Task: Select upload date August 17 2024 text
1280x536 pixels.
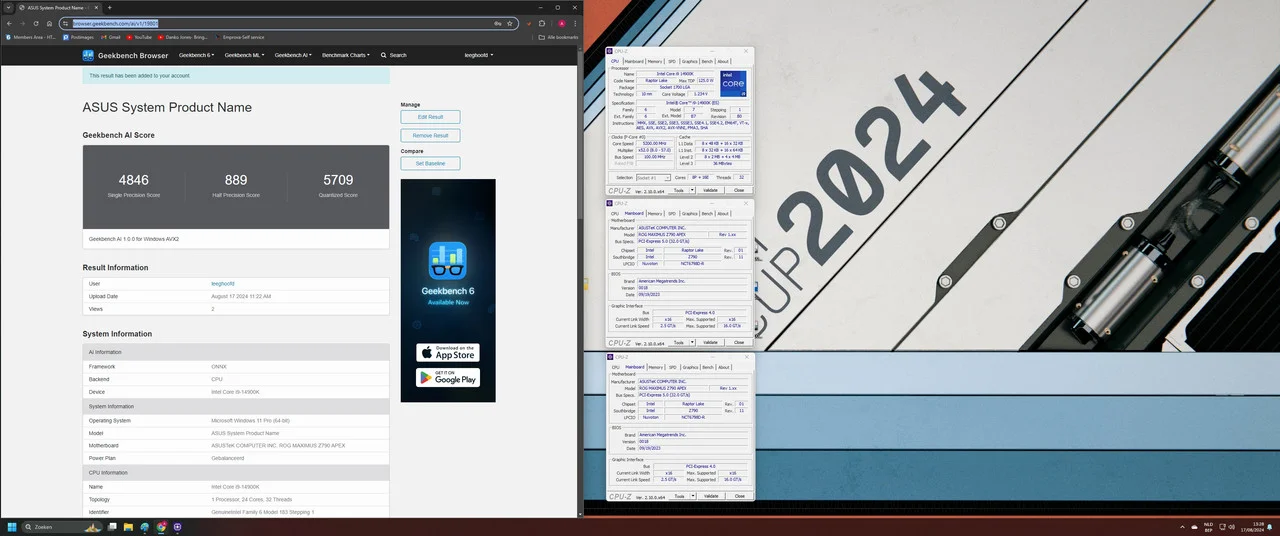Action: (x=241, y=296)
